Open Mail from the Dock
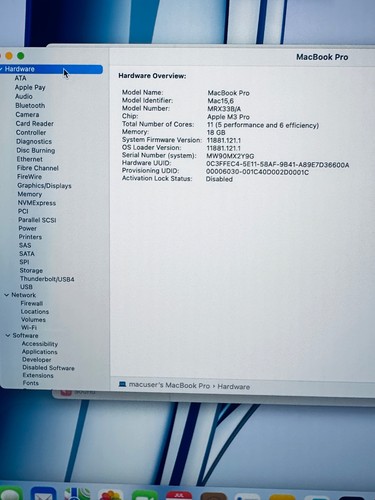The height and width of the screenshot is (500, 375). [x=43, y=494]
